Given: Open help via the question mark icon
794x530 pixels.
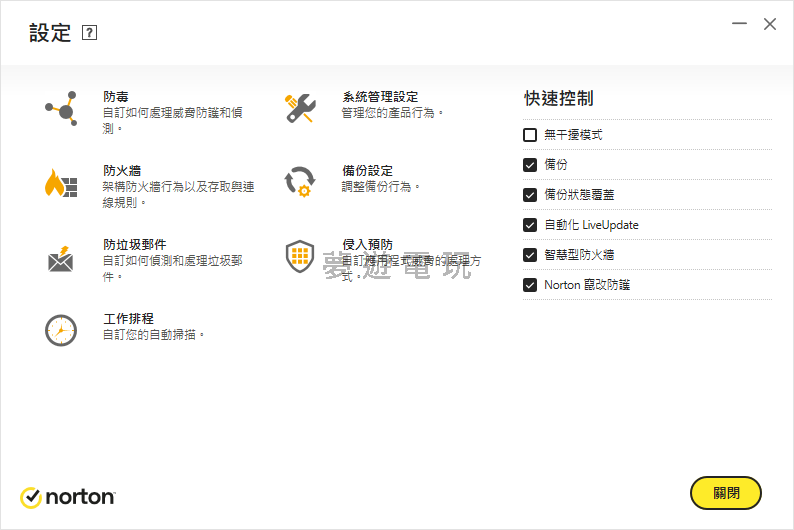Looking at the screenshot, I should pos(90,33).
